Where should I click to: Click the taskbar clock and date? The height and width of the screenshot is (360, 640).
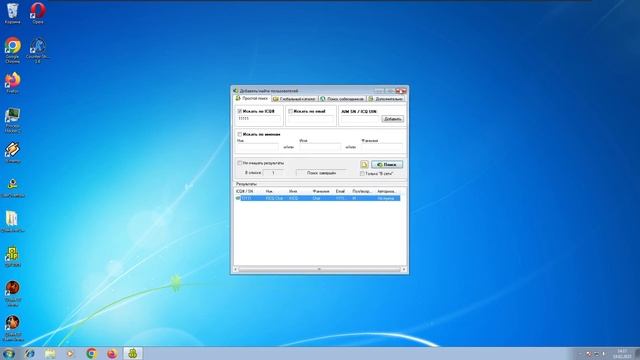click(622, 353)
